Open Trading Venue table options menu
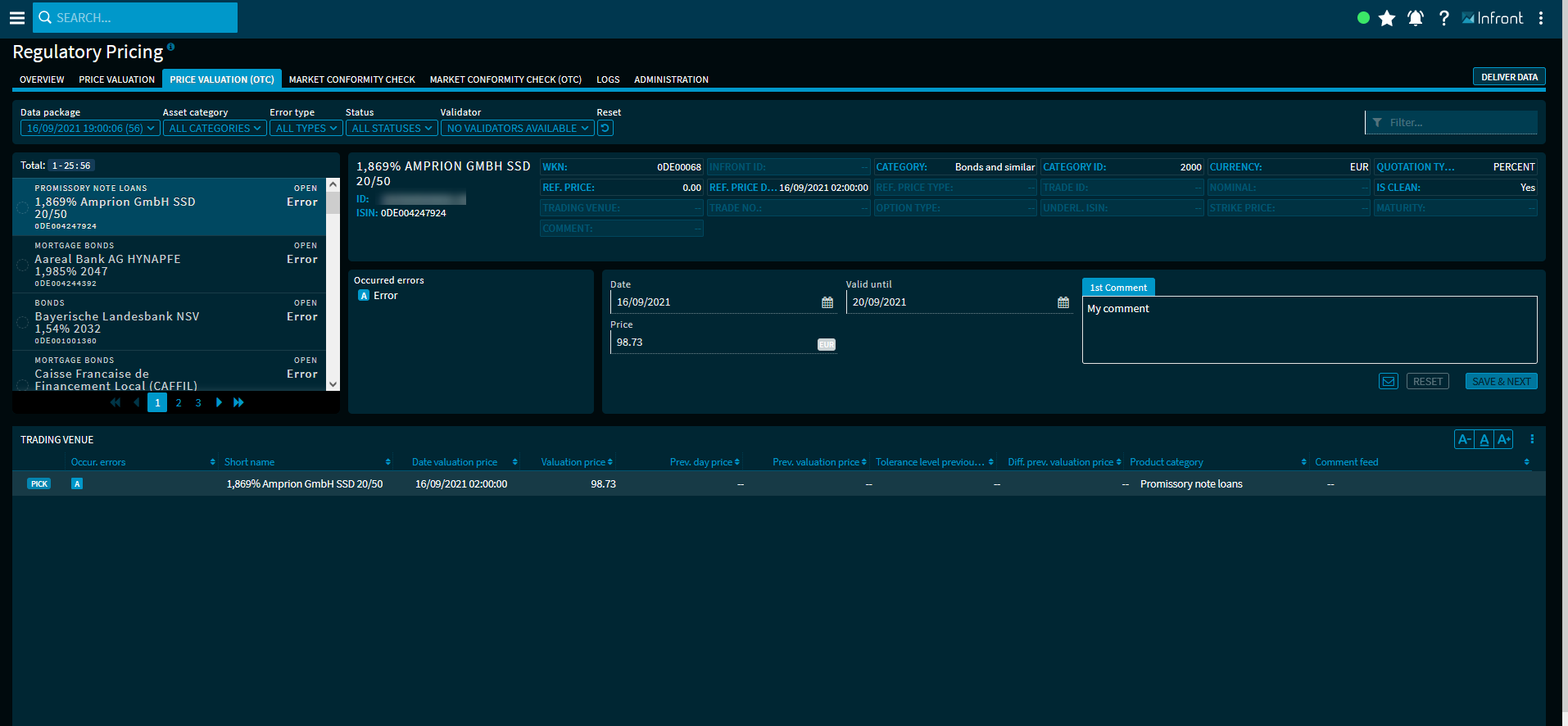 tap(1532, 440)
